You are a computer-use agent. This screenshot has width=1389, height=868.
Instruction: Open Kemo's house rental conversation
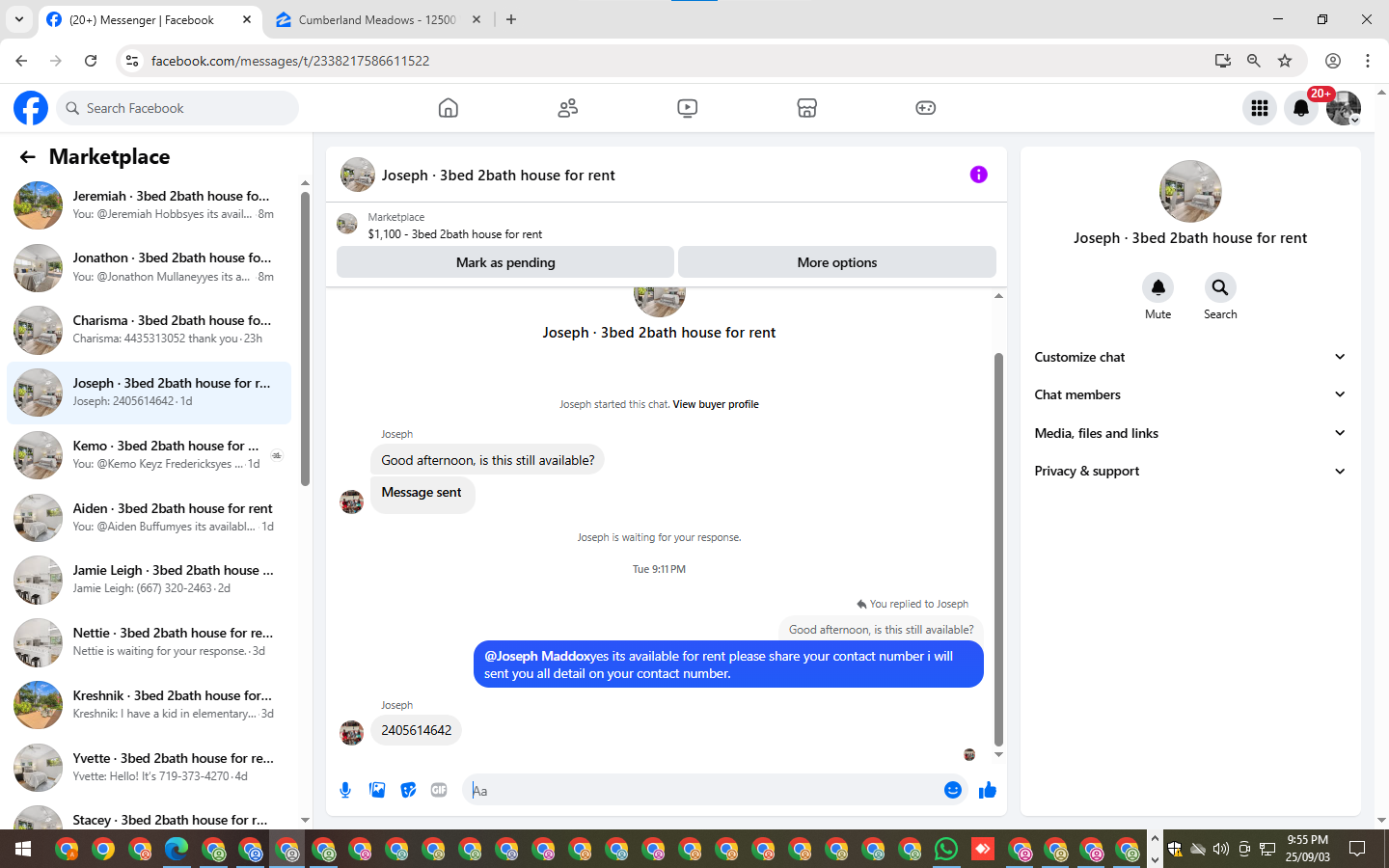coord(149,455)
